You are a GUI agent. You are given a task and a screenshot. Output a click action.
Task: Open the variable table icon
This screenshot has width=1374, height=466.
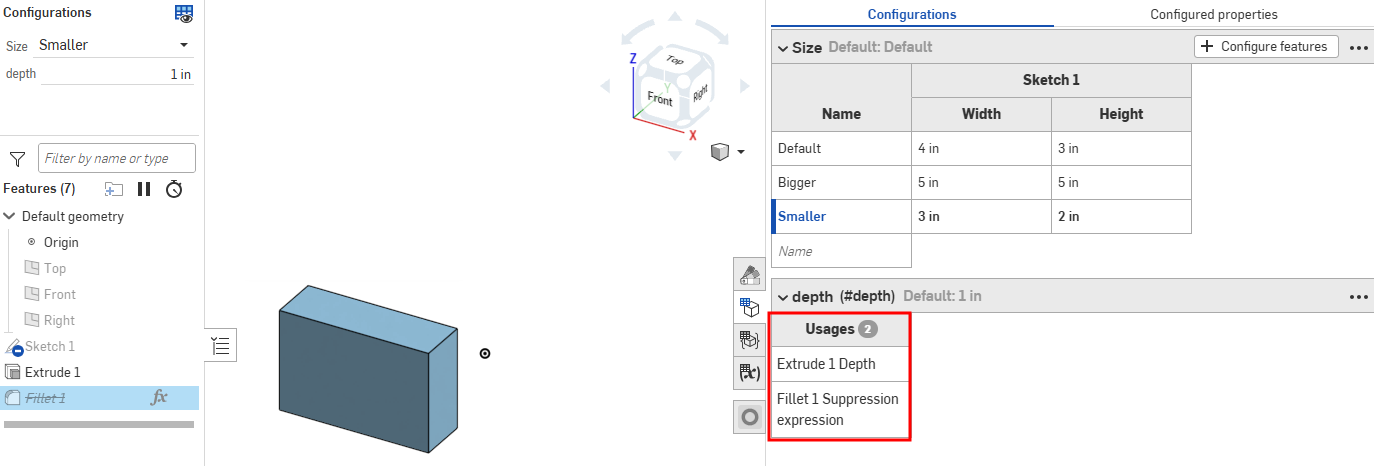(749, 373)
